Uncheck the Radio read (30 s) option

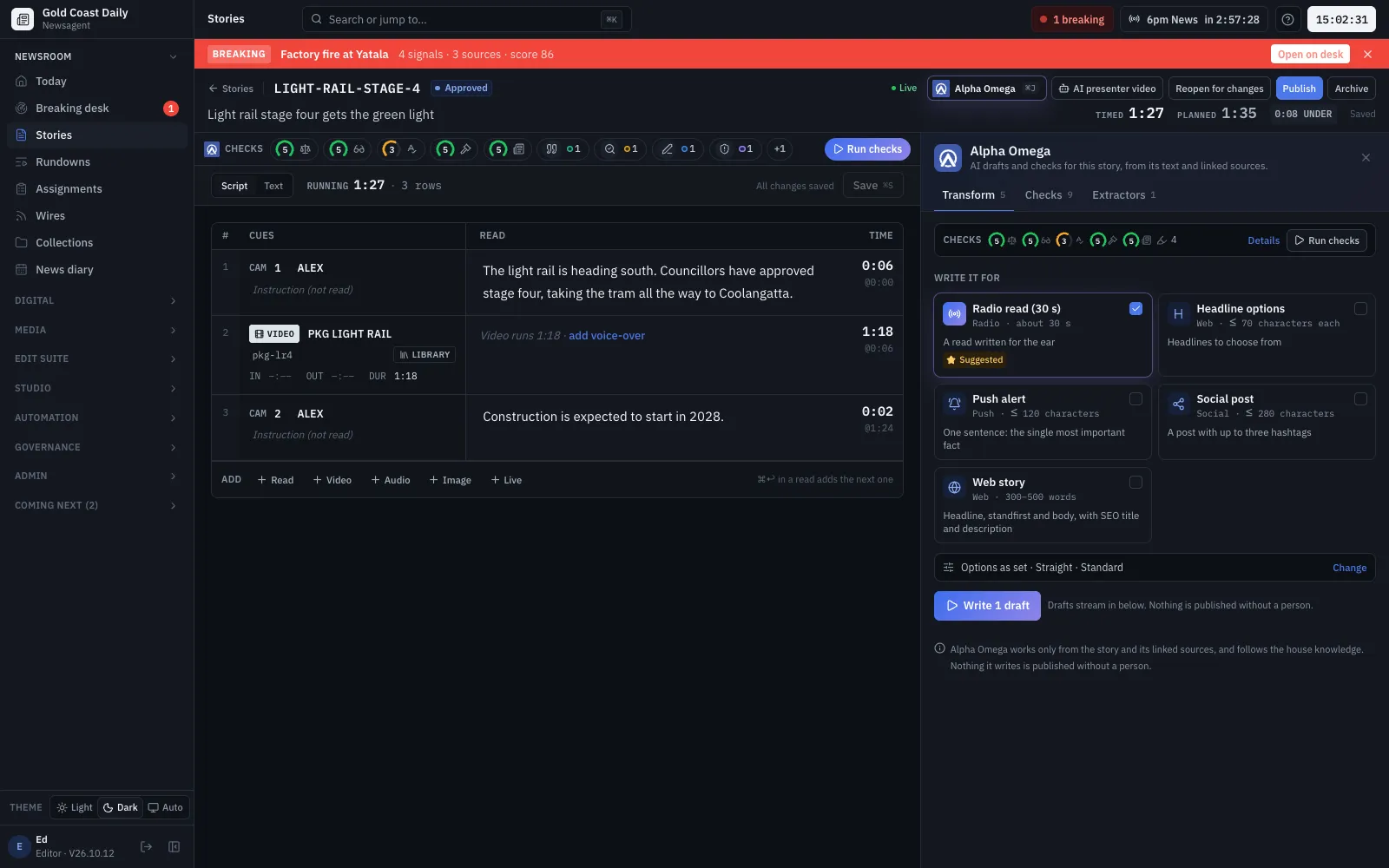1136,308
